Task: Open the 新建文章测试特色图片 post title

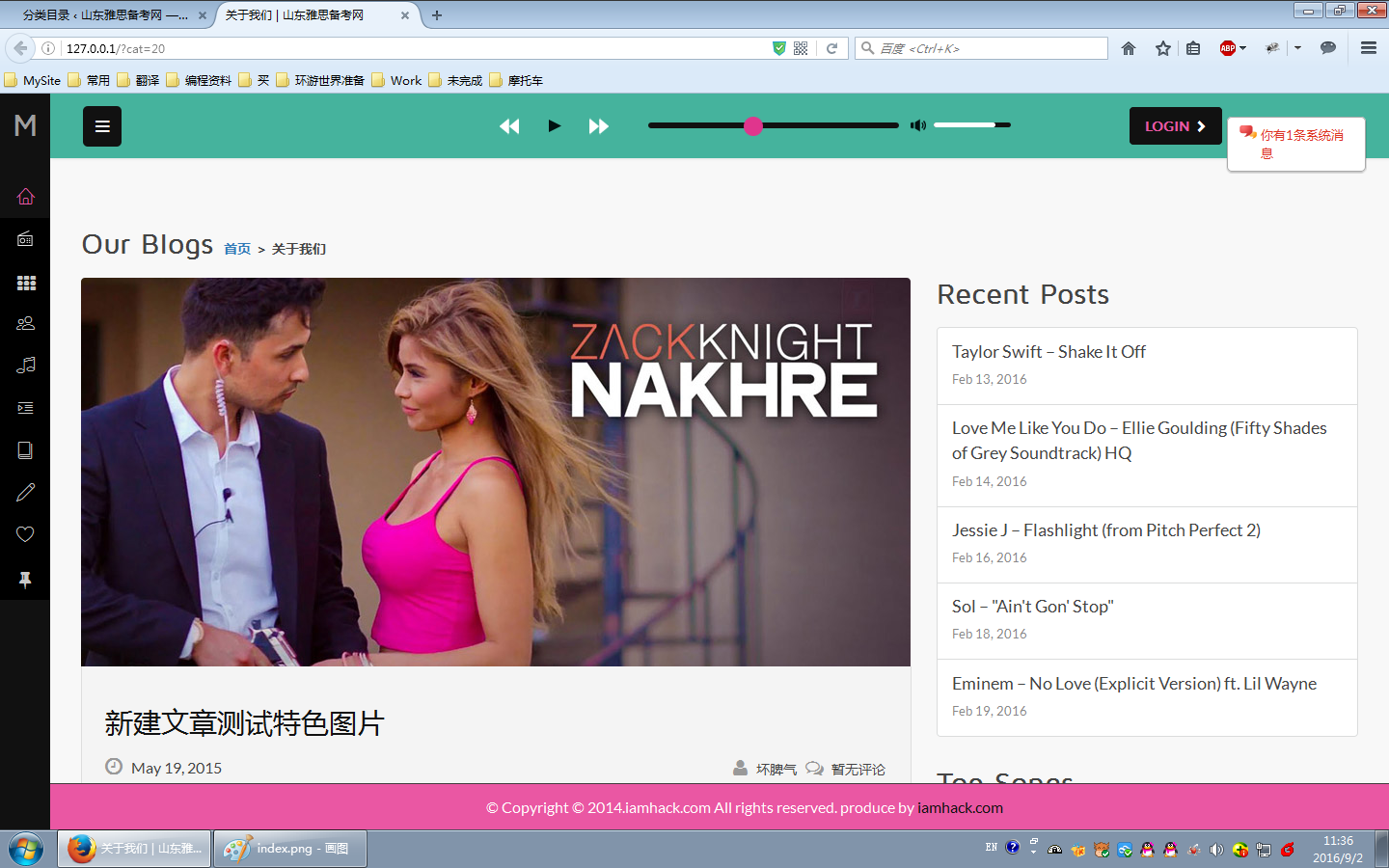Action: 245,723
